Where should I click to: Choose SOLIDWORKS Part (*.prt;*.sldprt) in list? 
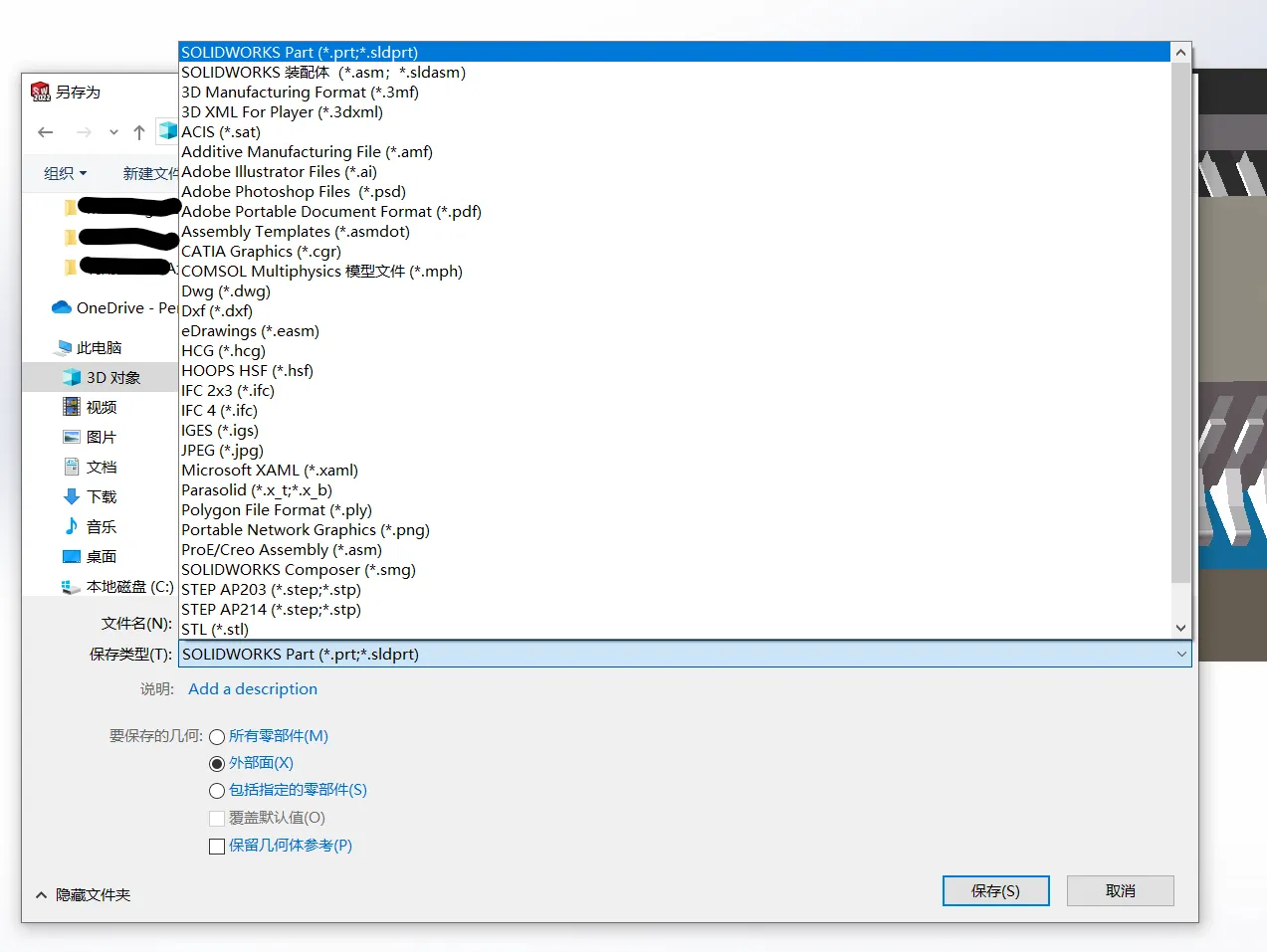coord(674,52)
